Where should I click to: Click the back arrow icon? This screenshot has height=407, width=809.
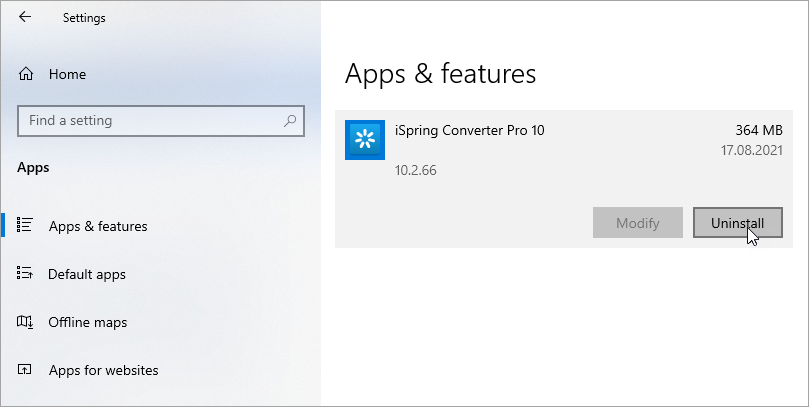tap(25, 17)
